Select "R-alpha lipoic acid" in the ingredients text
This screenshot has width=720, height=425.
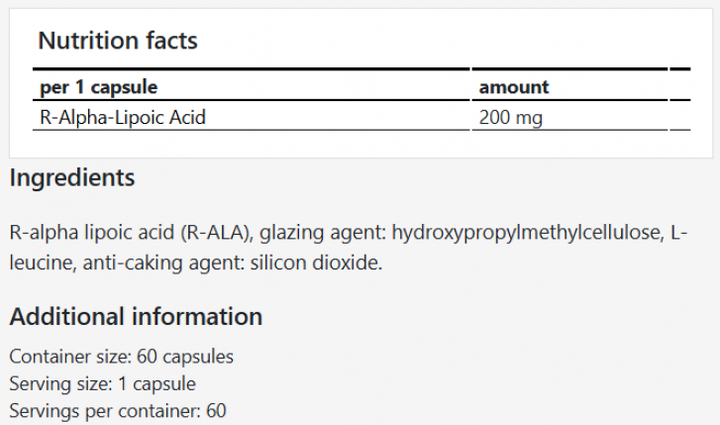[x=92, y=234]
